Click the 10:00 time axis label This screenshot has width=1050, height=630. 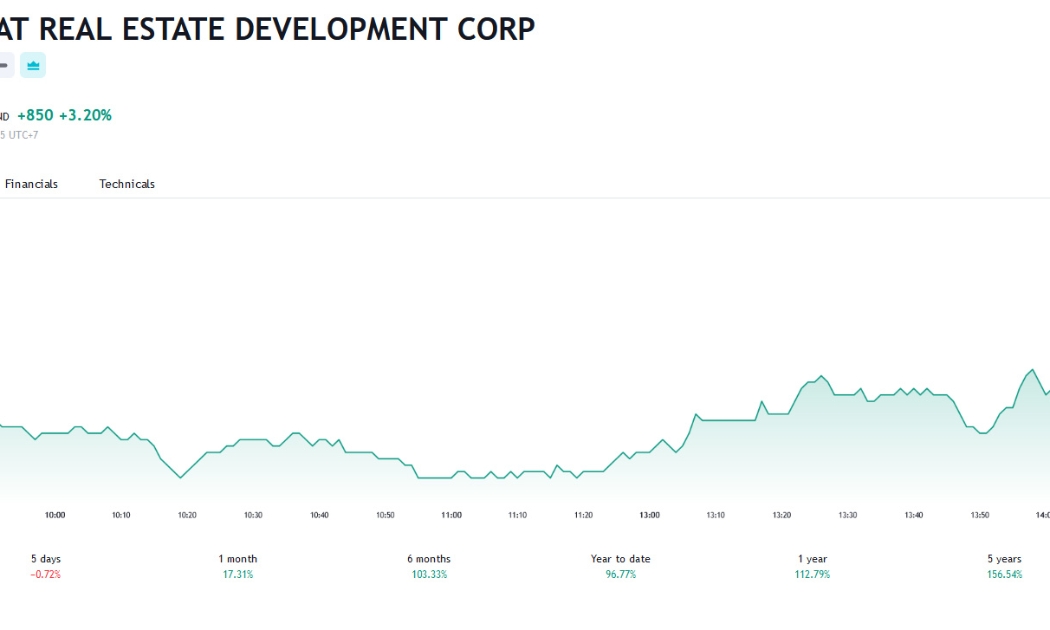pyautogui.click(x=55, y=515)
